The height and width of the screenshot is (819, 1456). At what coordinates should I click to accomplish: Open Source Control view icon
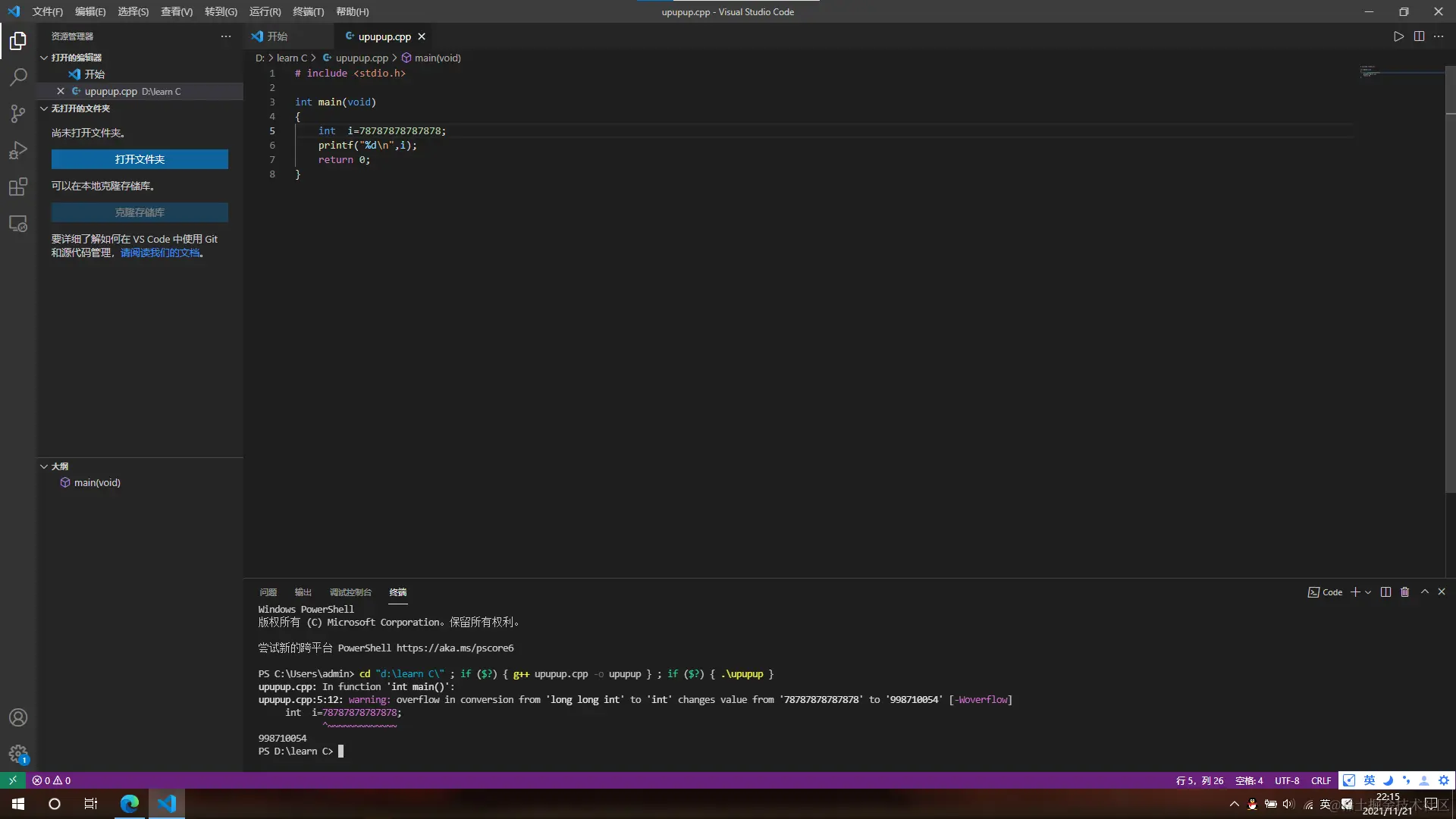pos(18,114)
